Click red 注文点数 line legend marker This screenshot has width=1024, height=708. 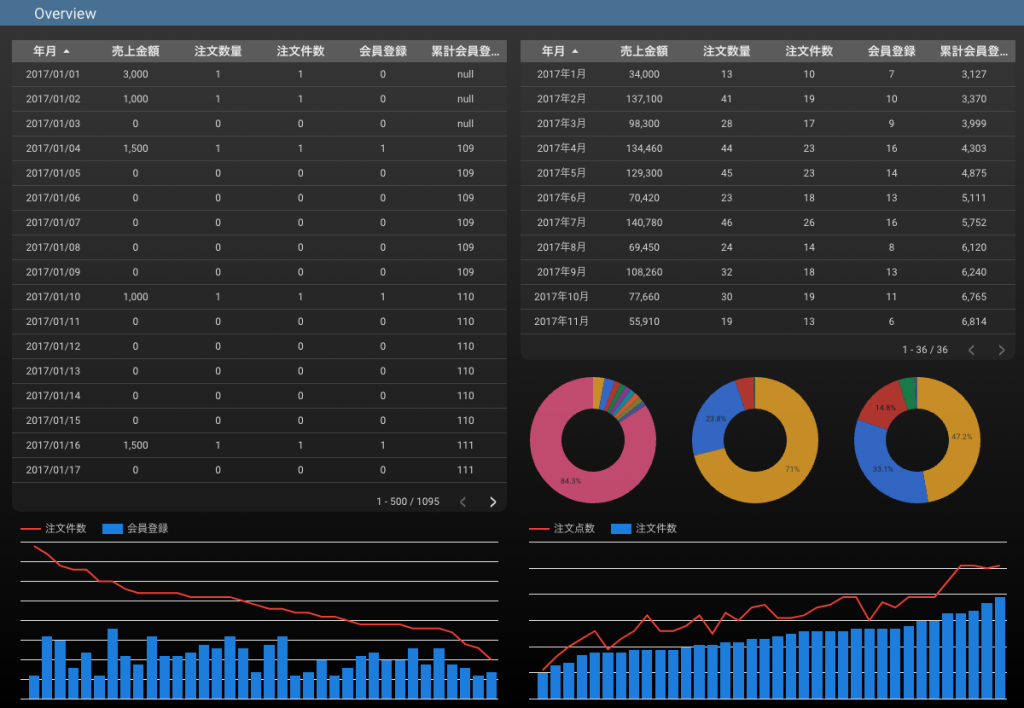(539, 528)
